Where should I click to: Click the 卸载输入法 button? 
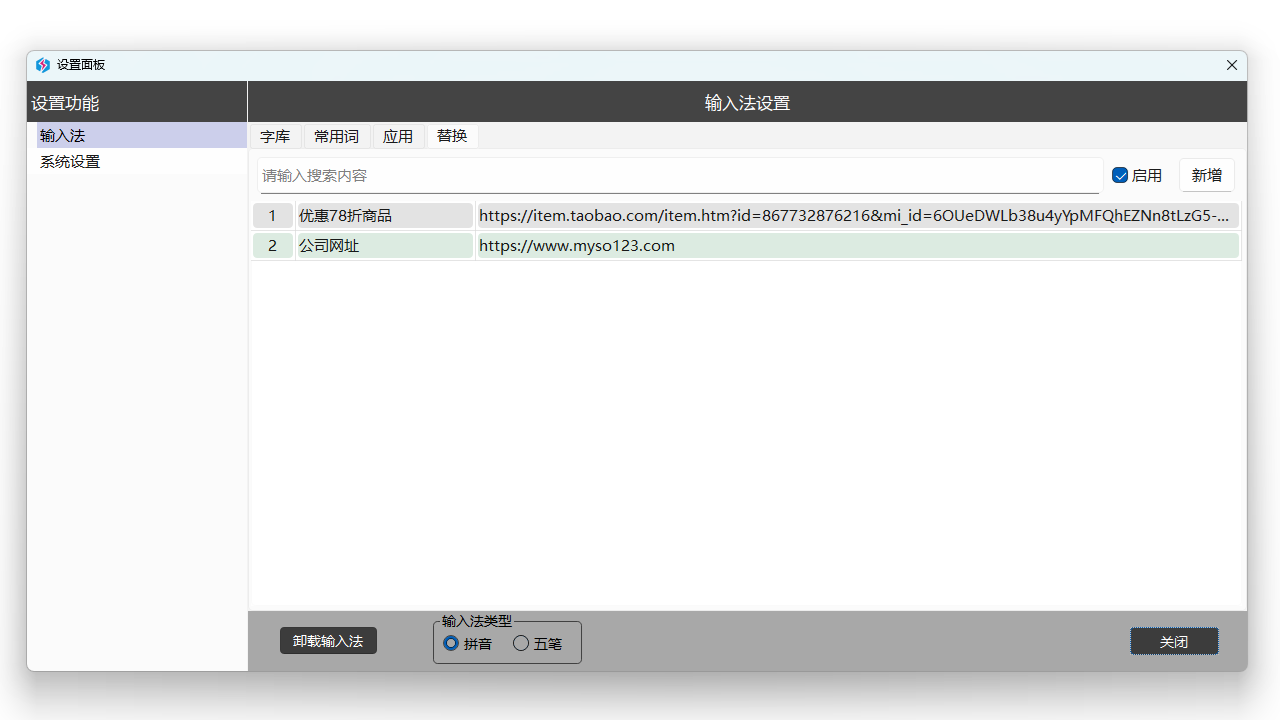[x=328, y=640]
